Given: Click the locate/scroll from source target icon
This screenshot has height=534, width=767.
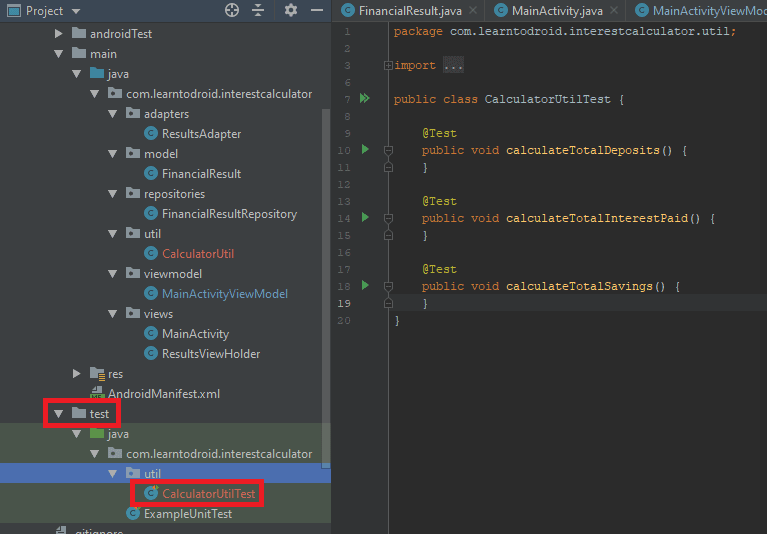Looking at the screenshot, I should click(x=232, y=10).
